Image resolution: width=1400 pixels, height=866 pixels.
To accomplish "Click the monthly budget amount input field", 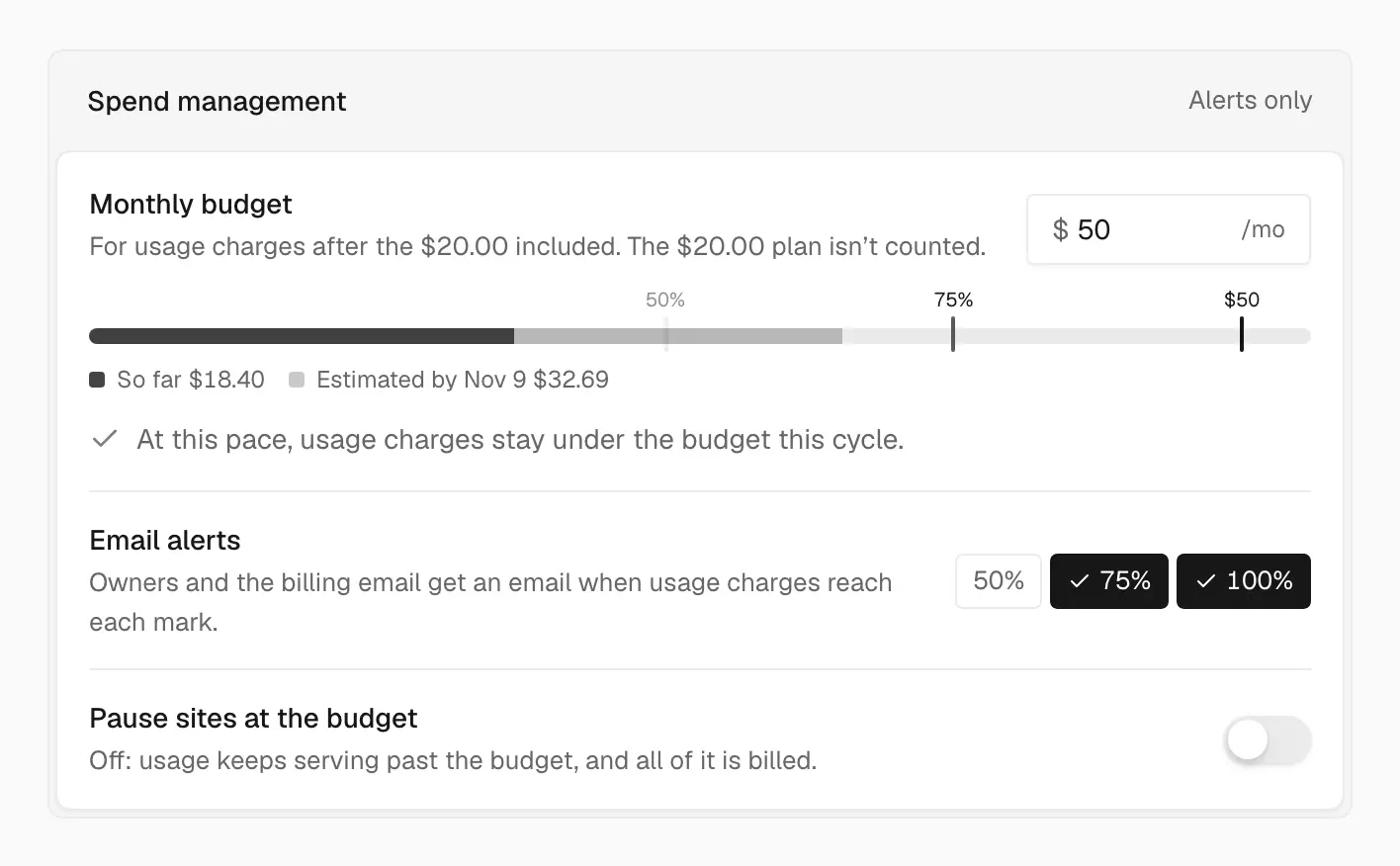I will click(1168, 229).
